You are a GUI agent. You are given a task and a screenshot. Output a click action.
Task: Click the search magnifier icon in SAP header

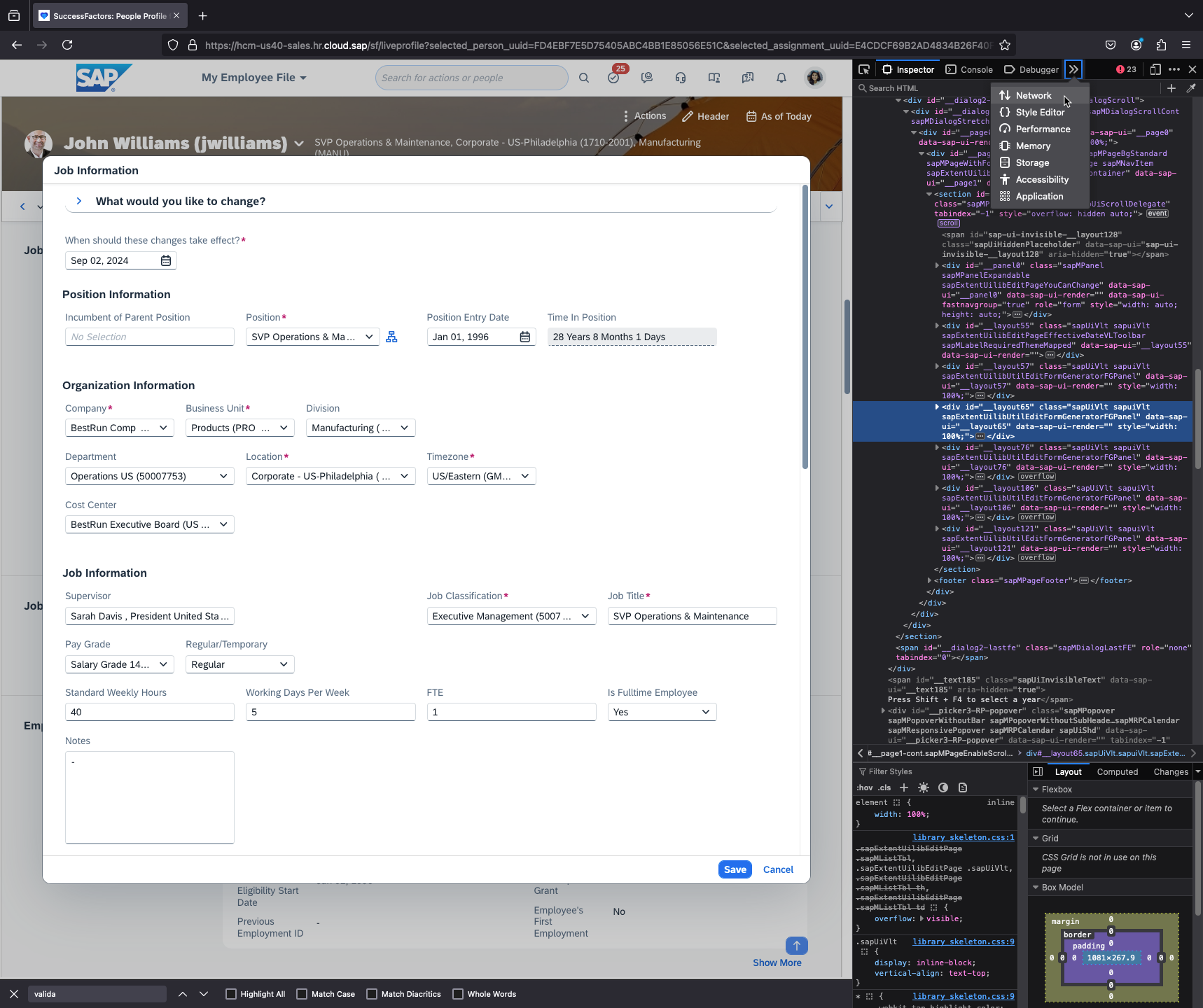pyautogui.click(x=584, y=78)
